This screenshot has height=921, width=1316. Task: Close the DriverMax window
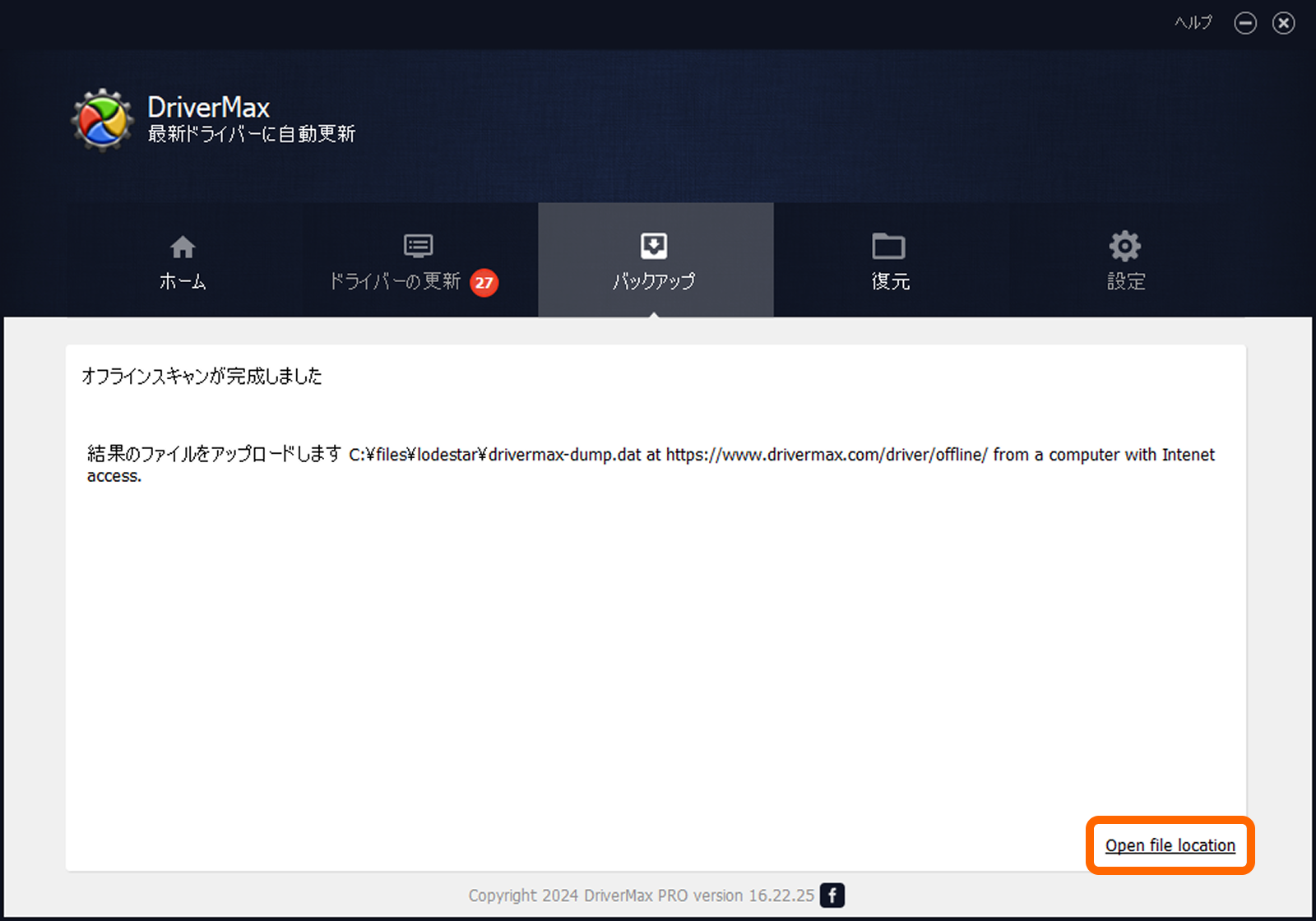click(x=1283, y=23)
